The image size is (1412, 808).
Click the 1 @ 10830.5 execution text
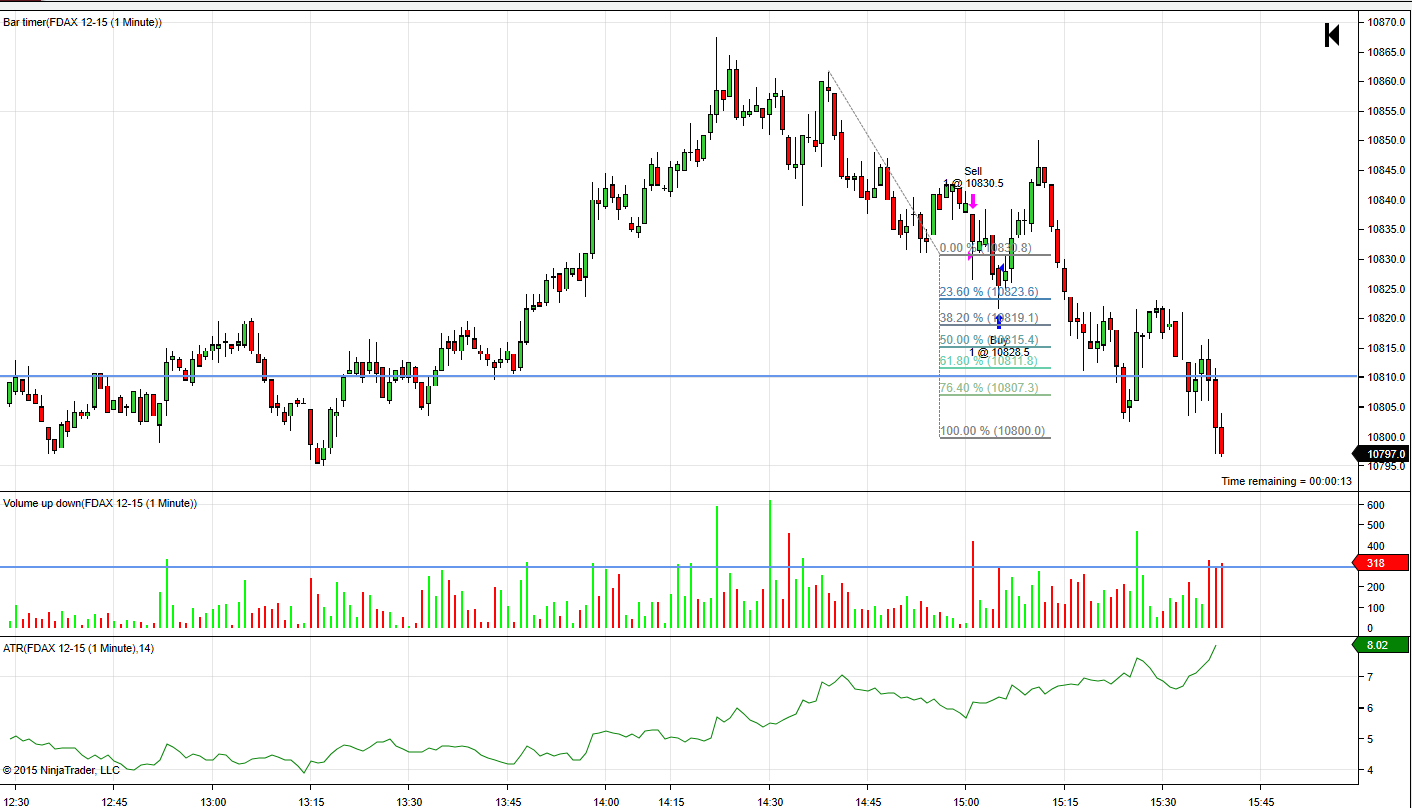[973, 183]
